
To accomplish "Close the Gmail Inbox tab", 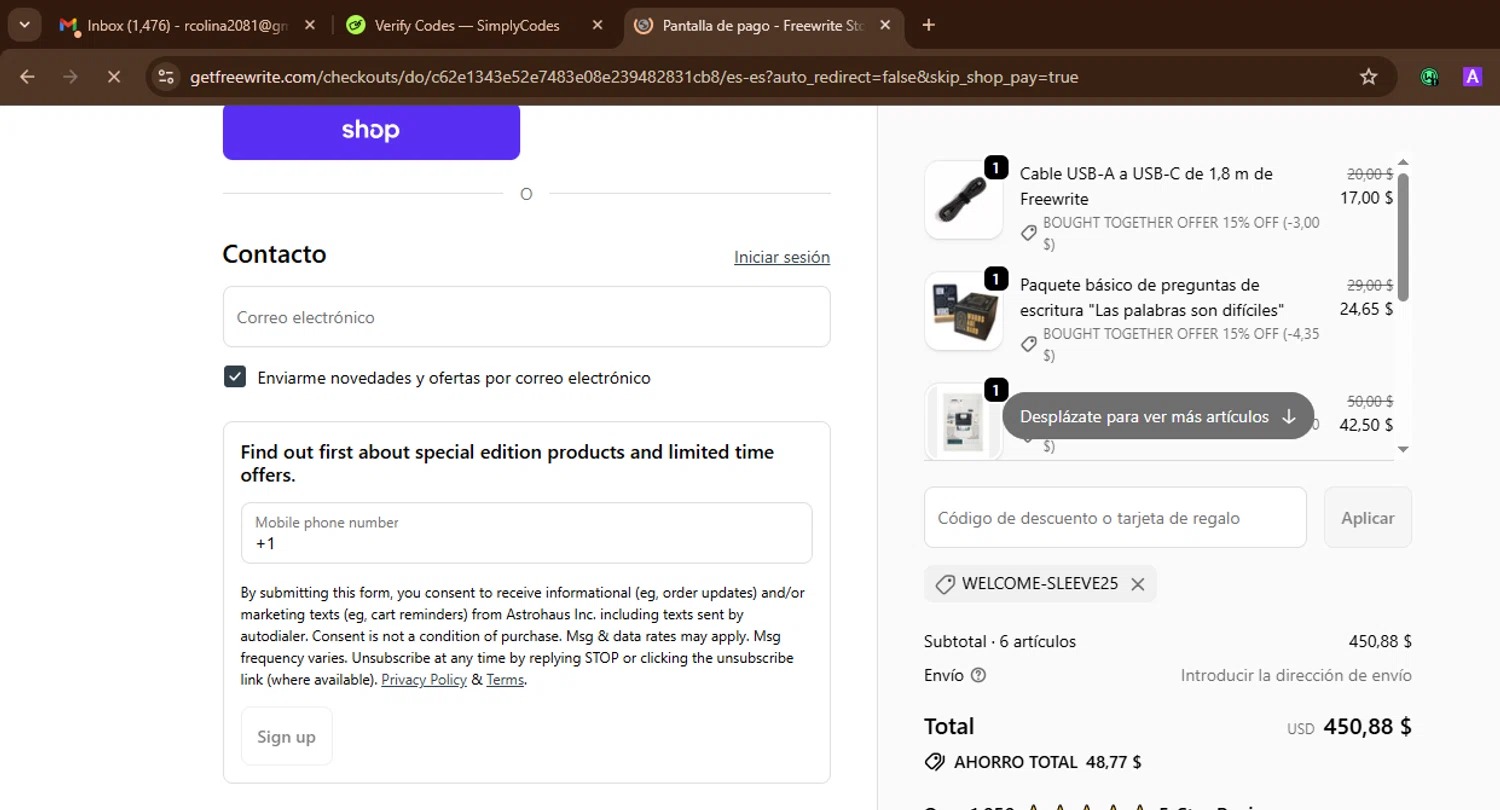I will pyautogui.click(x=309, y=25).
